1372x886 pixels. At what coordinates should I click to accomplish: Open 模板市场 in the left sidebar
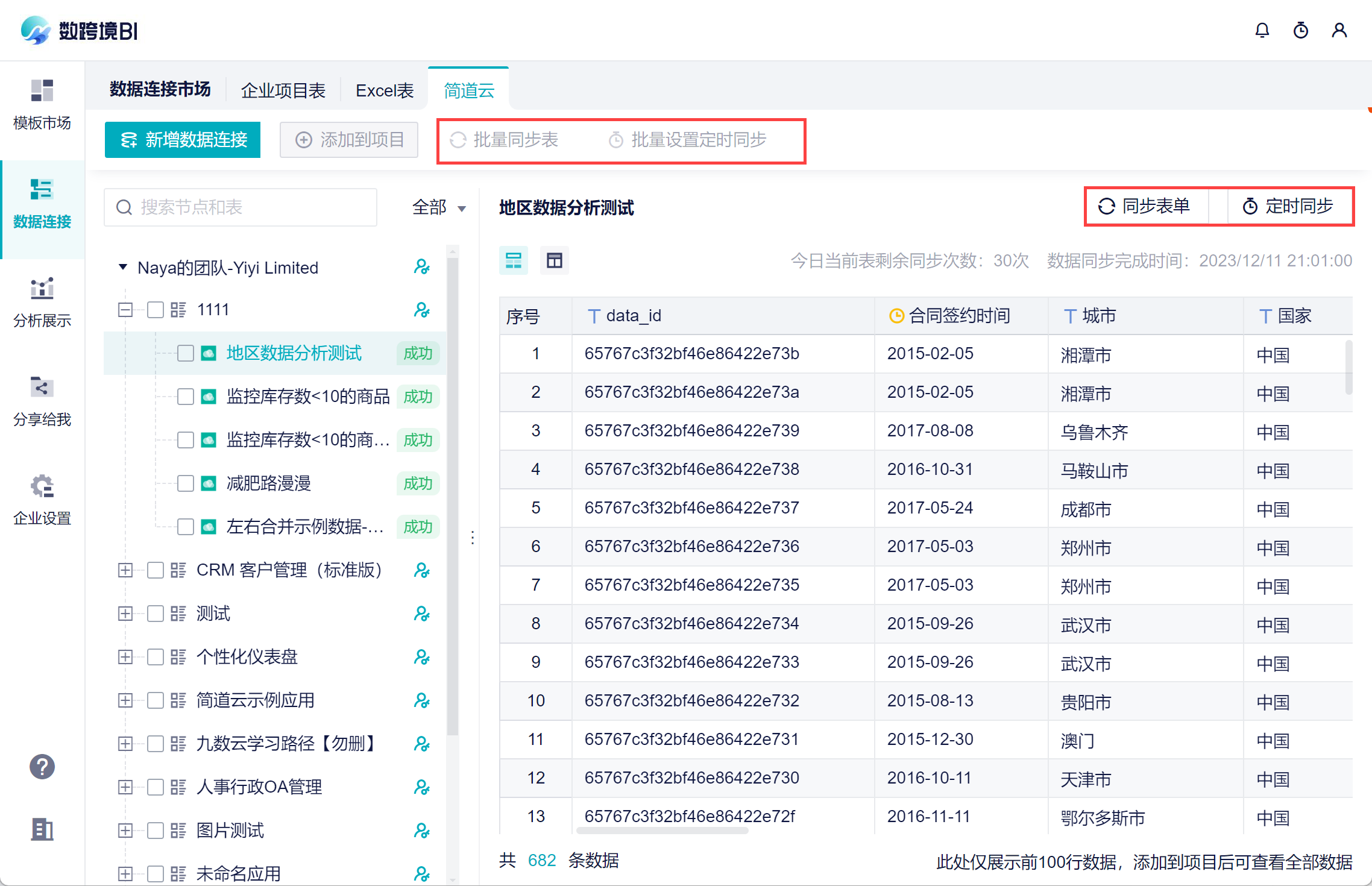pos(42,105)
